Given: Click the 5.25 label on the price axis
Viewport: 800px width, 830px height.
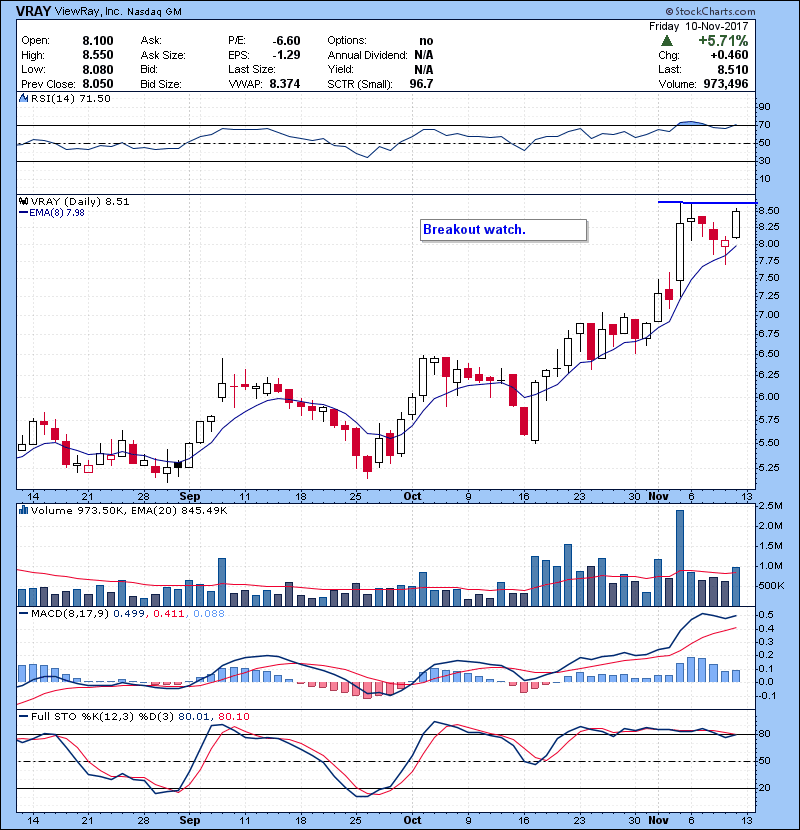Looking at the screenshot, I should point(769,467).
